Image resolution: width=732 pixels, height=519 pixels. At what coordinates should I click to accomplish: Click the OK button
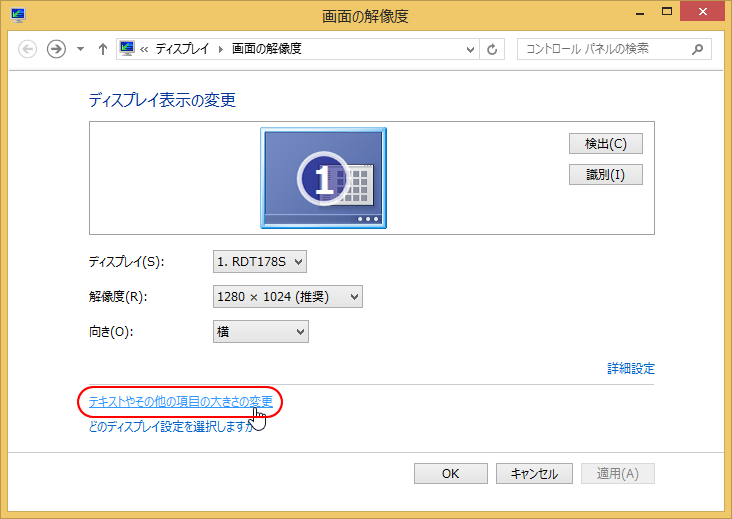[450, 474]
